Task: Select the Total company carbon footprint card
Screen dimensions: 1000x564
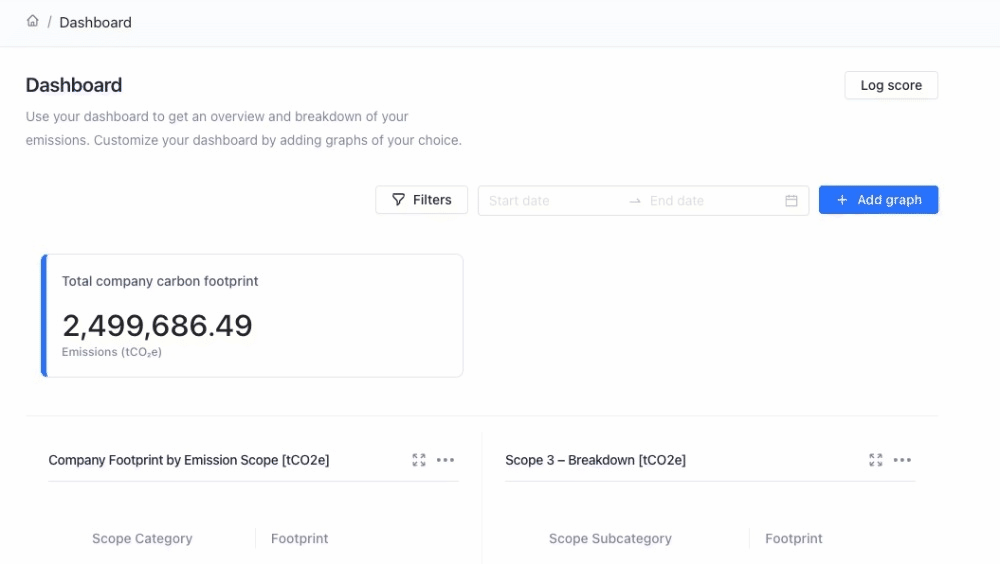Action: pos(252,316)
